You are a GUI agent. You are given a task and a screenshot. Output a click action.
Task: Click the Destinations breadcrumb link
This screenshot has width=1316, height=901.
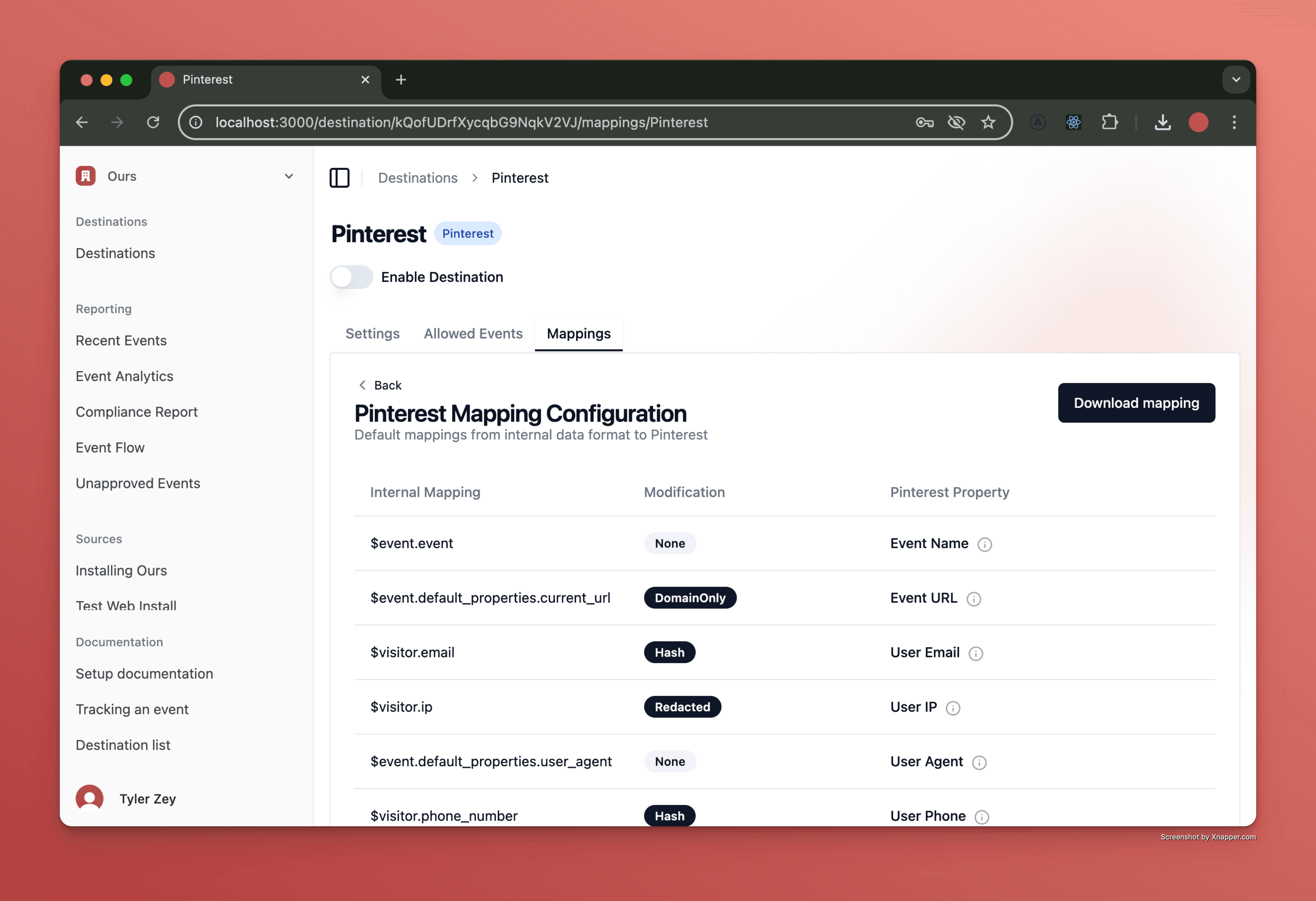(417, 178)
